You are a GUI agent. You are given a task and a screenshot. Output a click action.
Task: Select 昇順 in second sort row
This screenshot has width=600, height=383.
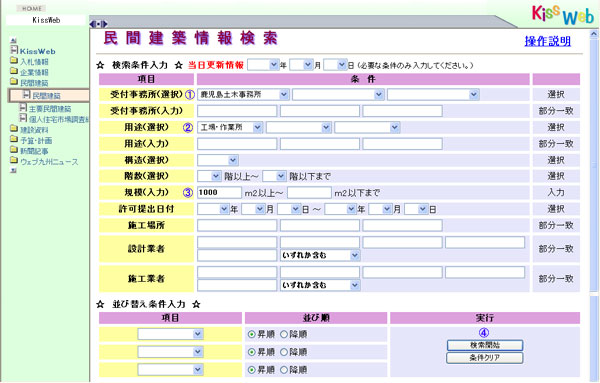coord(251,352)
